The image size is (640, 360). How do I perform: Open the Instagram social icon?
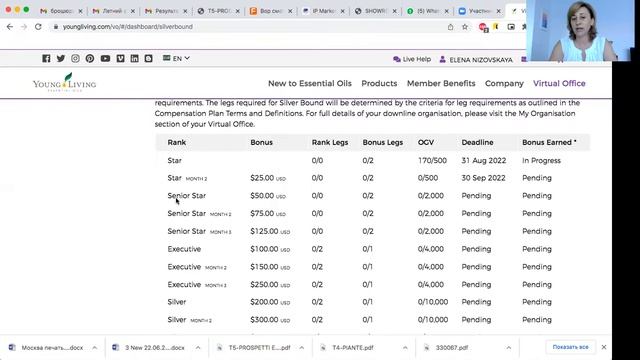click(75, 58)
